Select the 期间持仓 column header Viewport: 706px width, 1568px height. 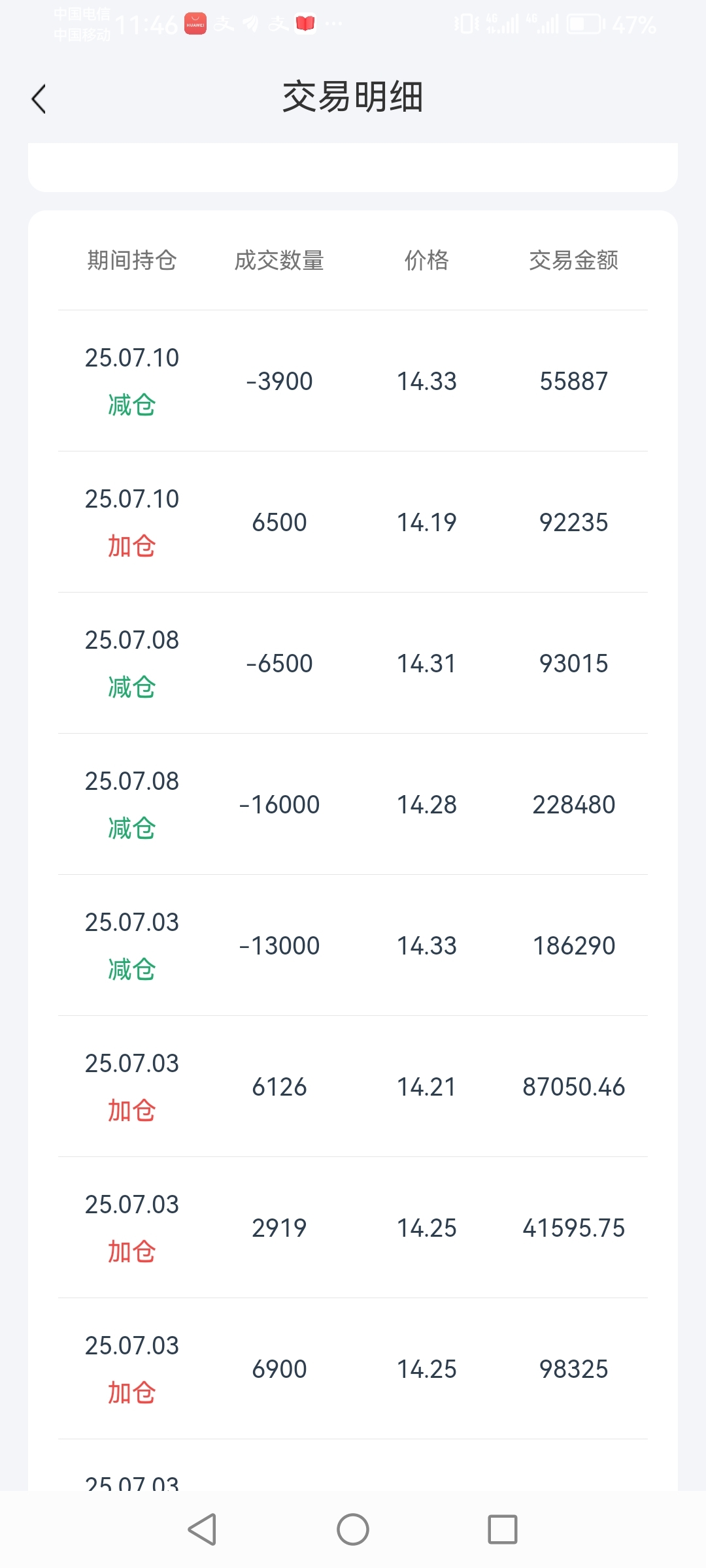(132, 260)
